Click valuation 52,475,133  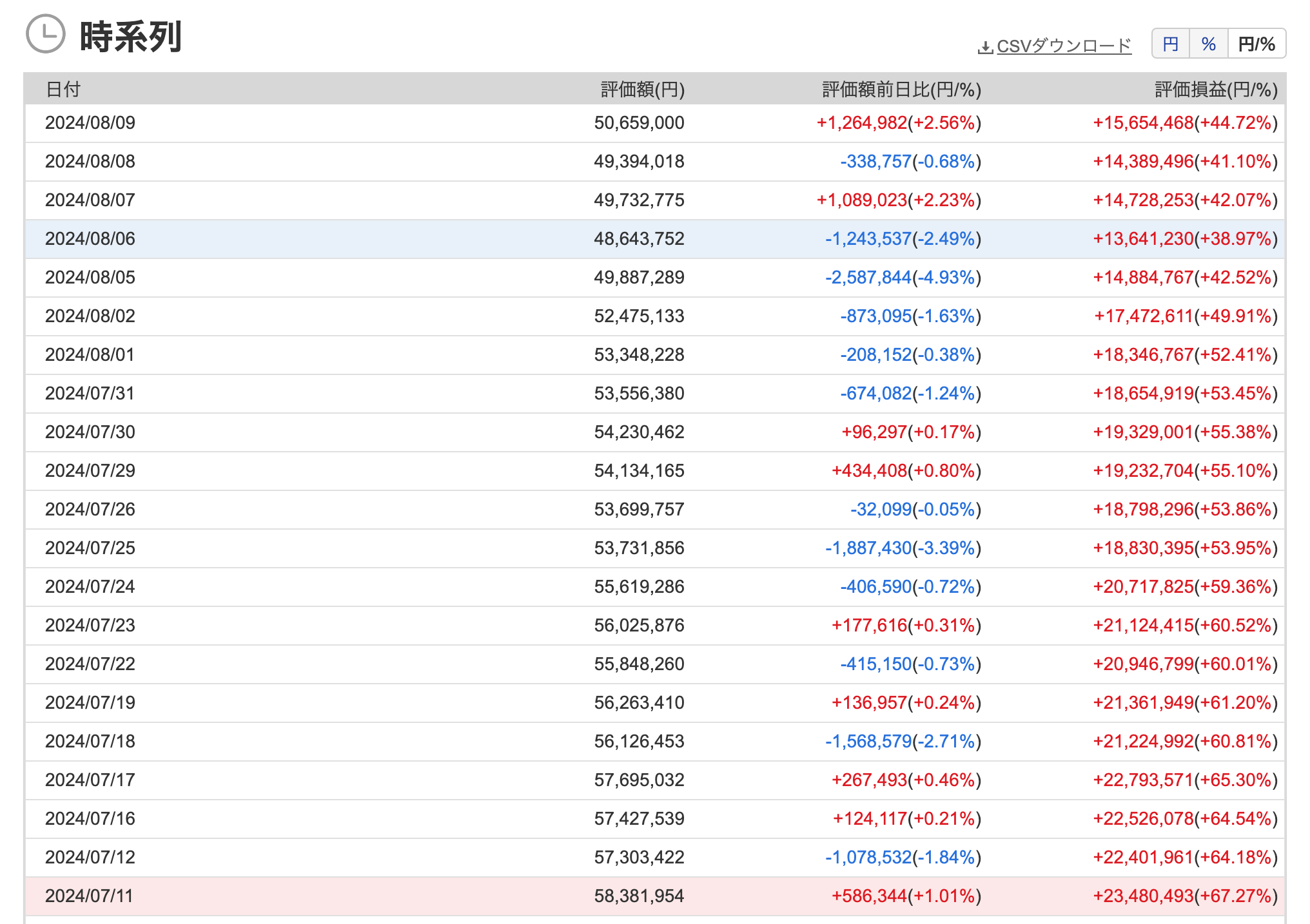pos(639,316)
